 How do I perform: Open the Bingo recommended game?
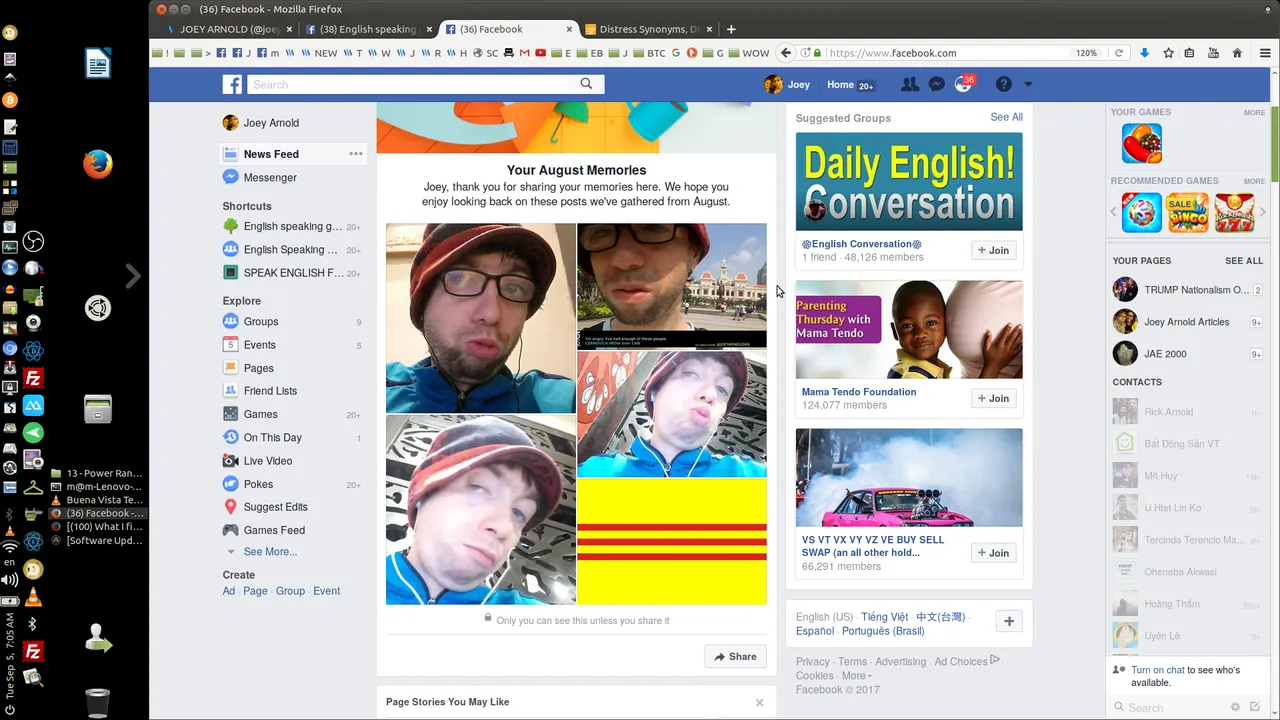(x=1187, y=213)
